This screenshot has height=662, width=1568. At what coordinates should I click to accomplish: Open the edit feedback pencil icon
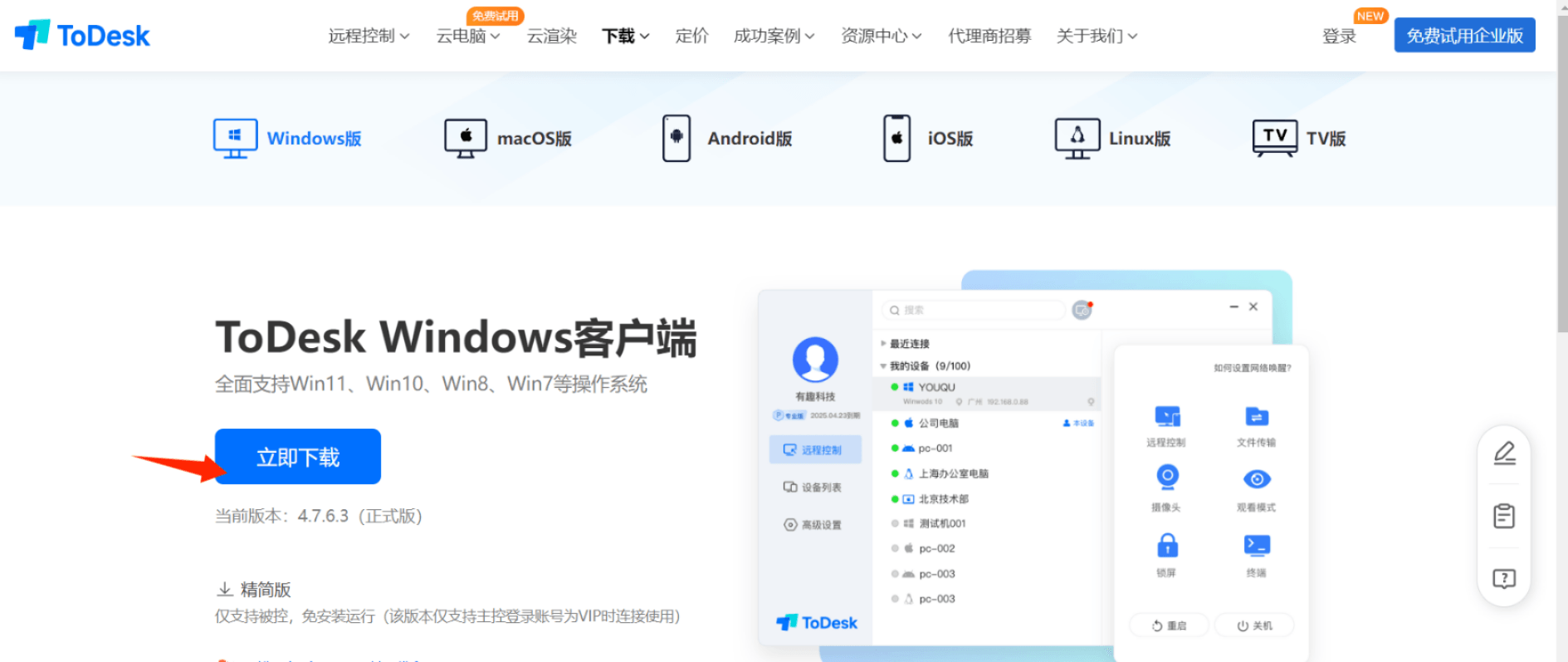click(x=1504, y=454)
